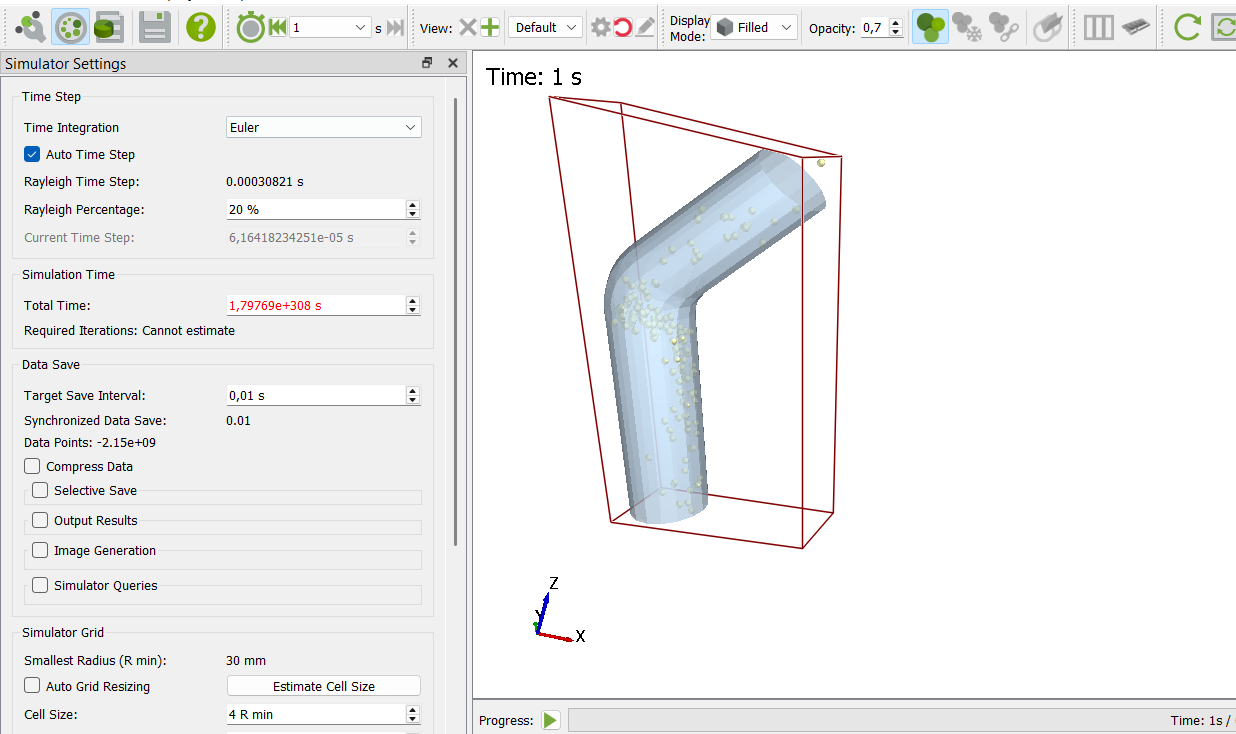
Task: Open the Analyst mode icon
Action: [x=108, y=27]
